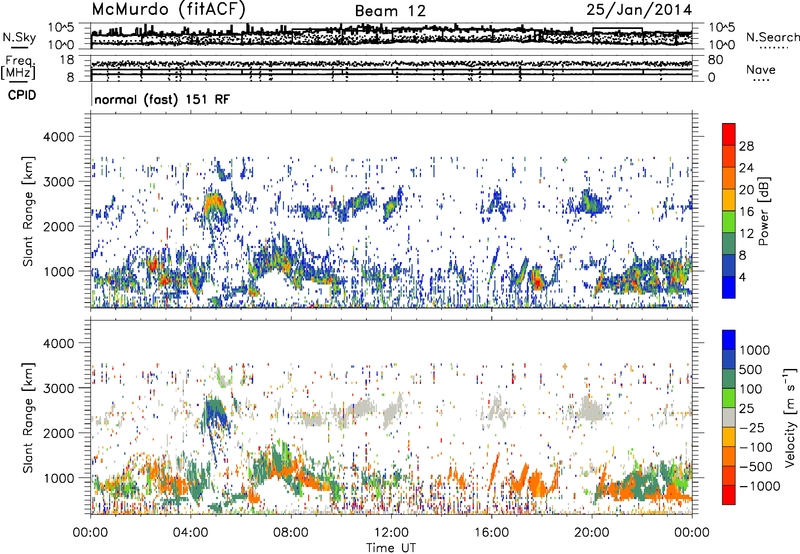
Task: Click the '-1000' velocity colorbar tick value
Action: [759, 486]
